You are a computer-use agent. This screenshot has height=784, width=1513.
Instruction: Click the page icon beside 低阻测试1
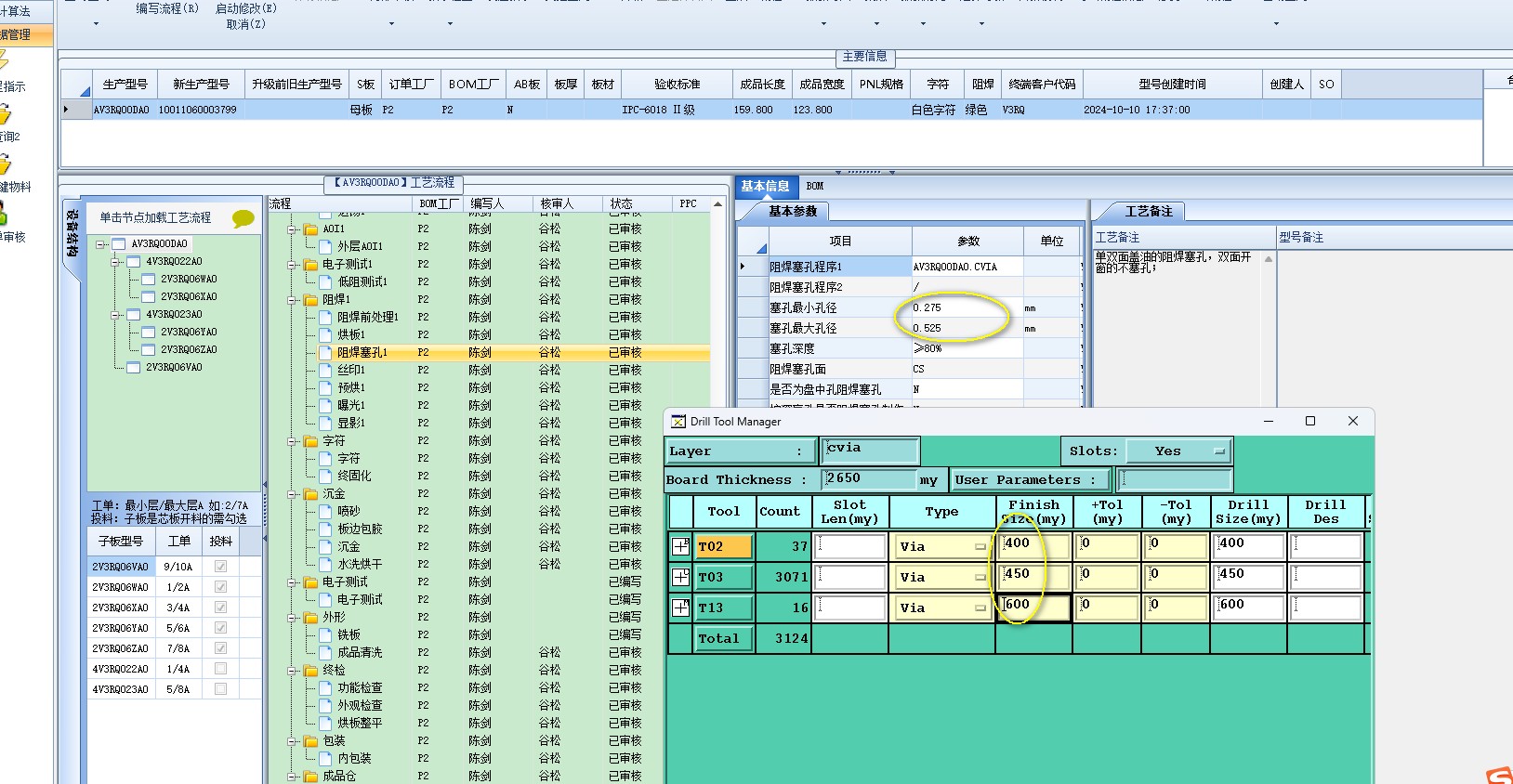[x=325, y=281]
